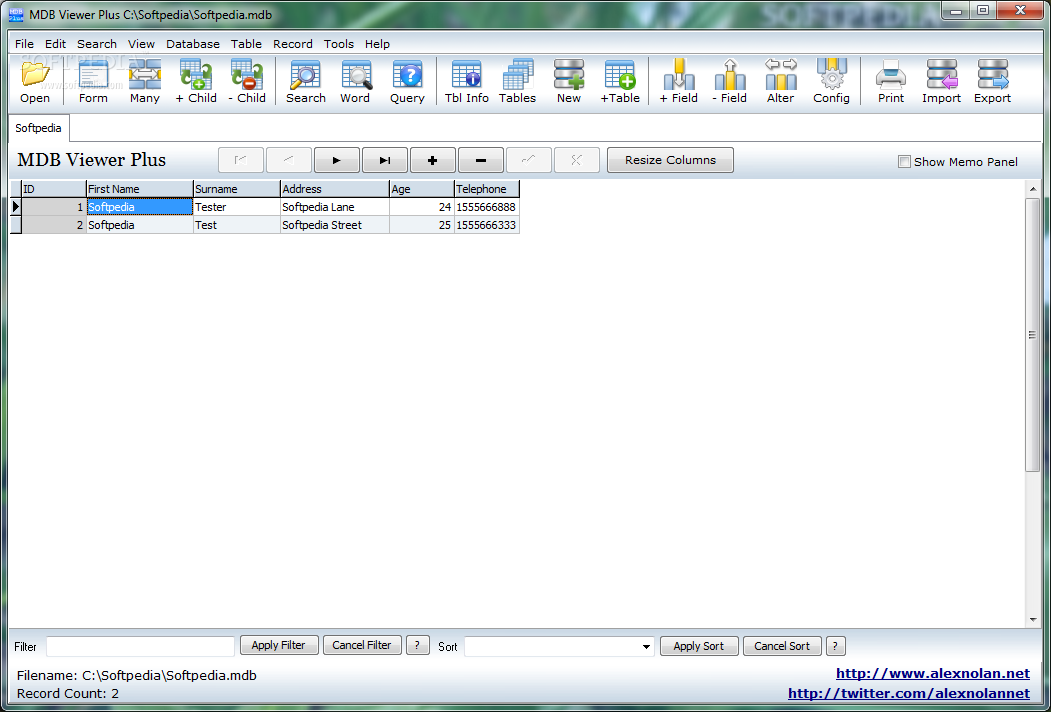Viewport: 1051px width, 712px height.
Task: Click Apply Sort
Action: pos(699,646)
